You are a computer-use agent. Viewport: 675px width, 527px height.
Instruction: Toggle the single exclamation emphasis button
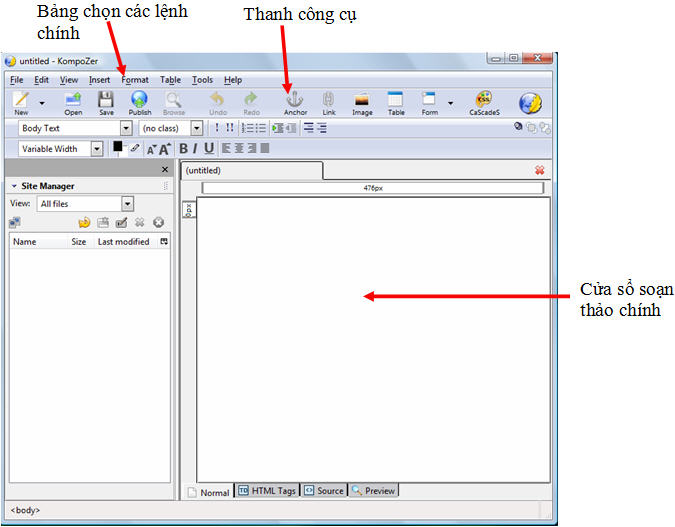pos(217,127)
